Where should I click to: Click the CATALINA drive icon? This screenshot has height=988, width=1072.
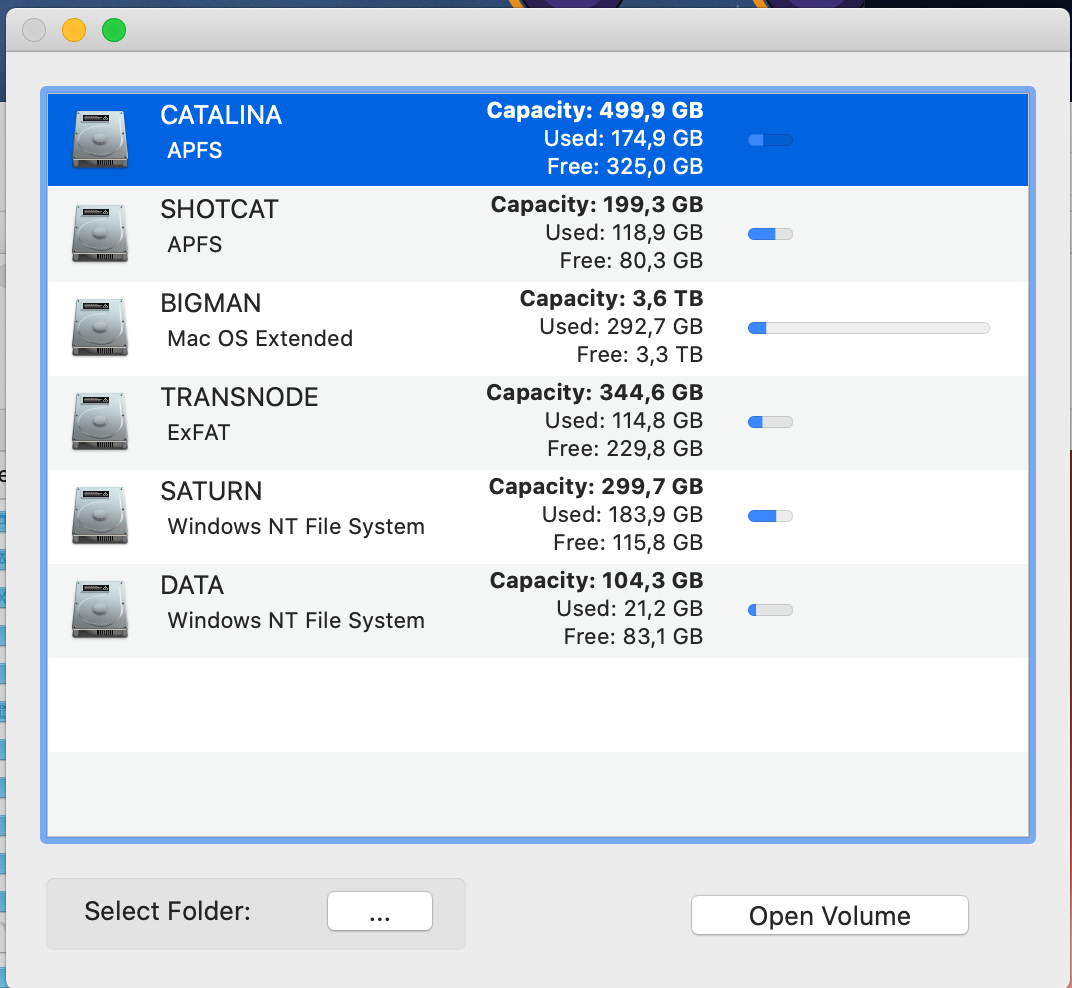(100, 139)
